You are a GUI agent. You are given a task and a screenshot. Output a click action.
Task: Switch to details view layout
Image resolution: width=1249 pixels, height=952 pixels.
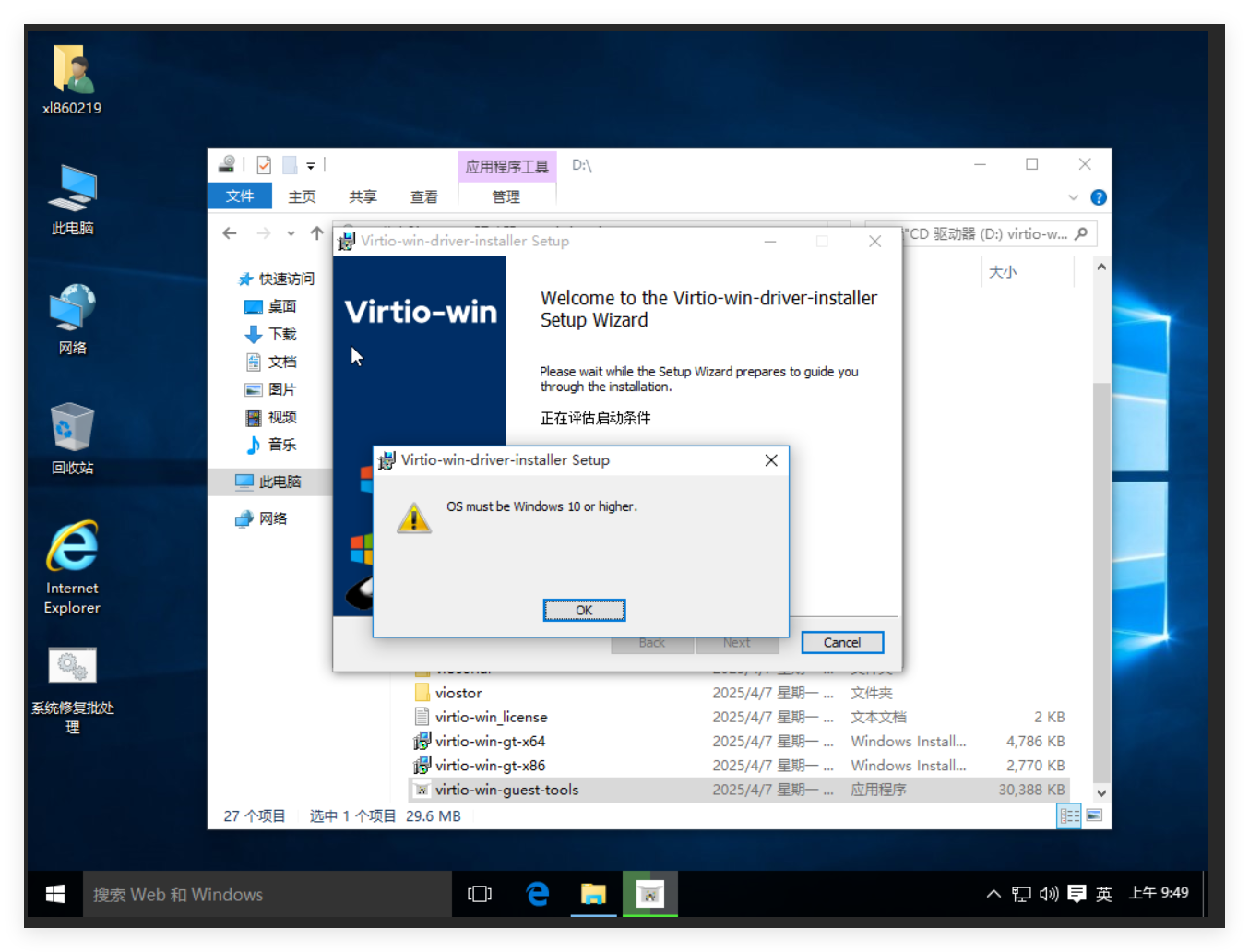(x=1069, y=815)
